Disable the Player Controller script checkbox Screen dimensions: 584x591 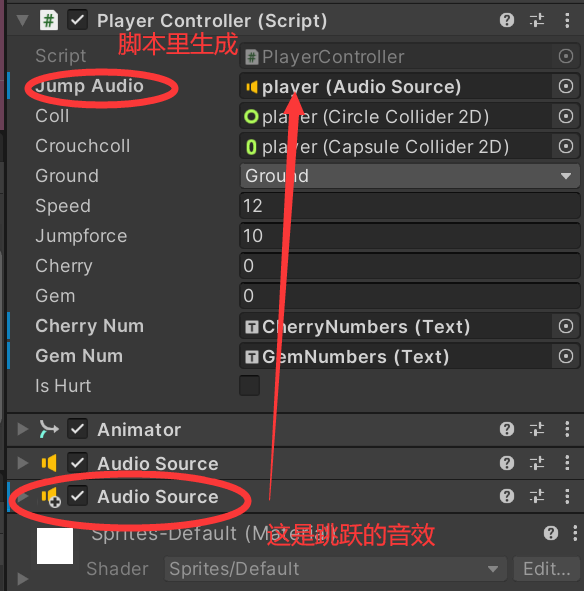(x=77, y=20)
